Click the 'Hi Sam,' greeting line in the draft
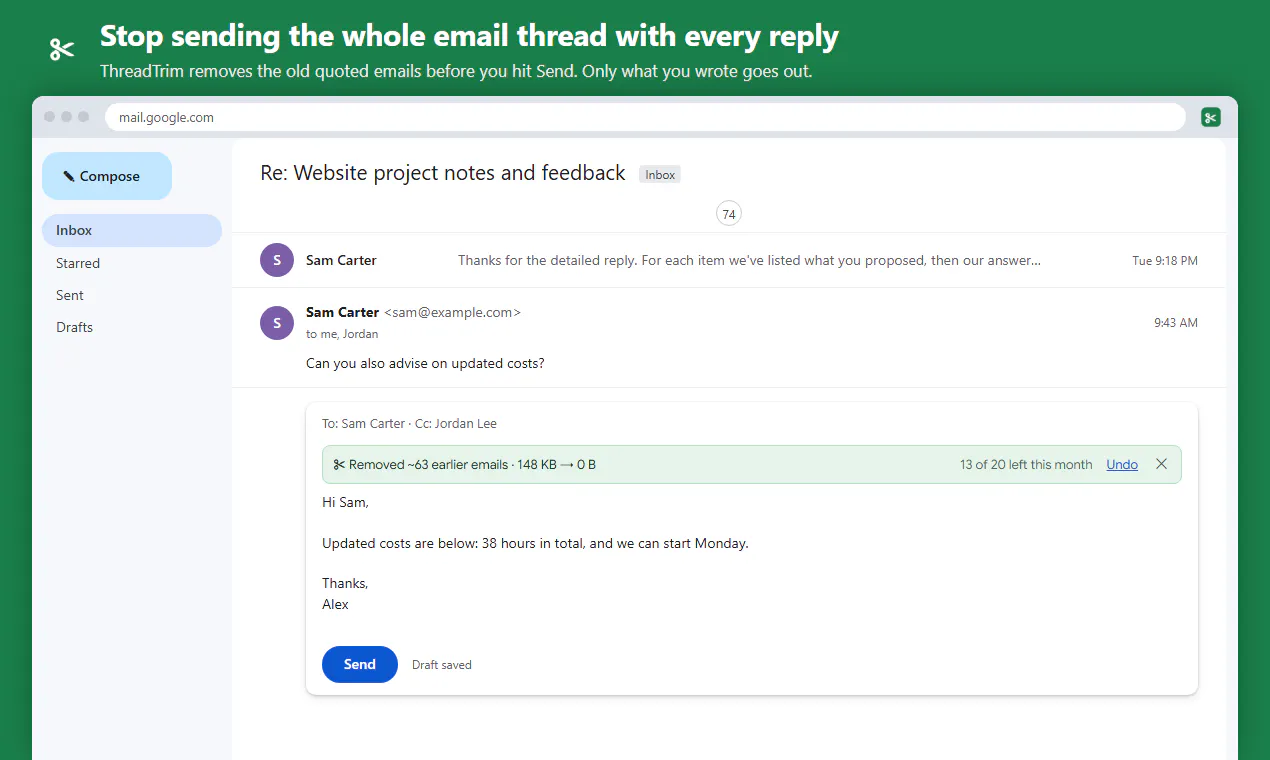 (345, 502)
